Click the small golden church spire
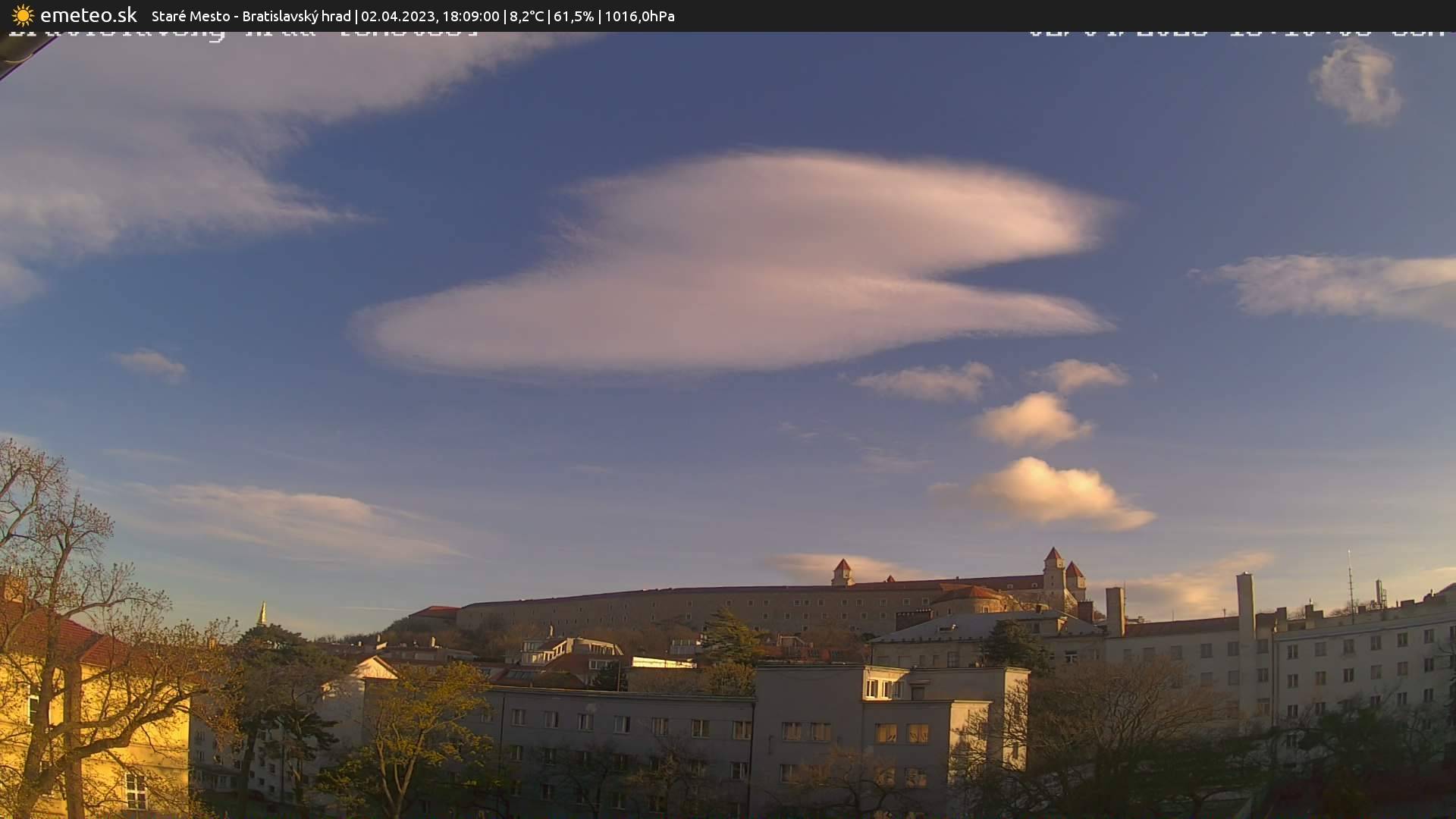This screenshot has height=819, width=1456. (x=262, y=614)
